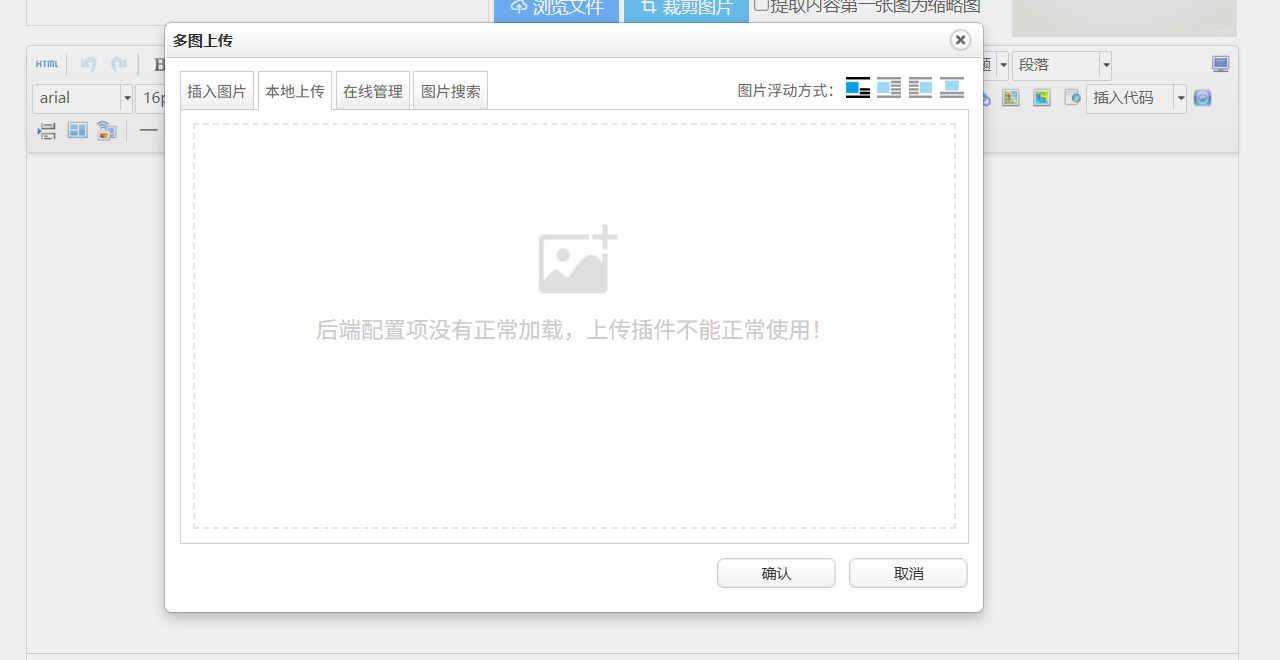1280x660 pixels.
Task: Click the page break icon in editor toolbar
Action: pyautogui.click(x=47, y=131)
